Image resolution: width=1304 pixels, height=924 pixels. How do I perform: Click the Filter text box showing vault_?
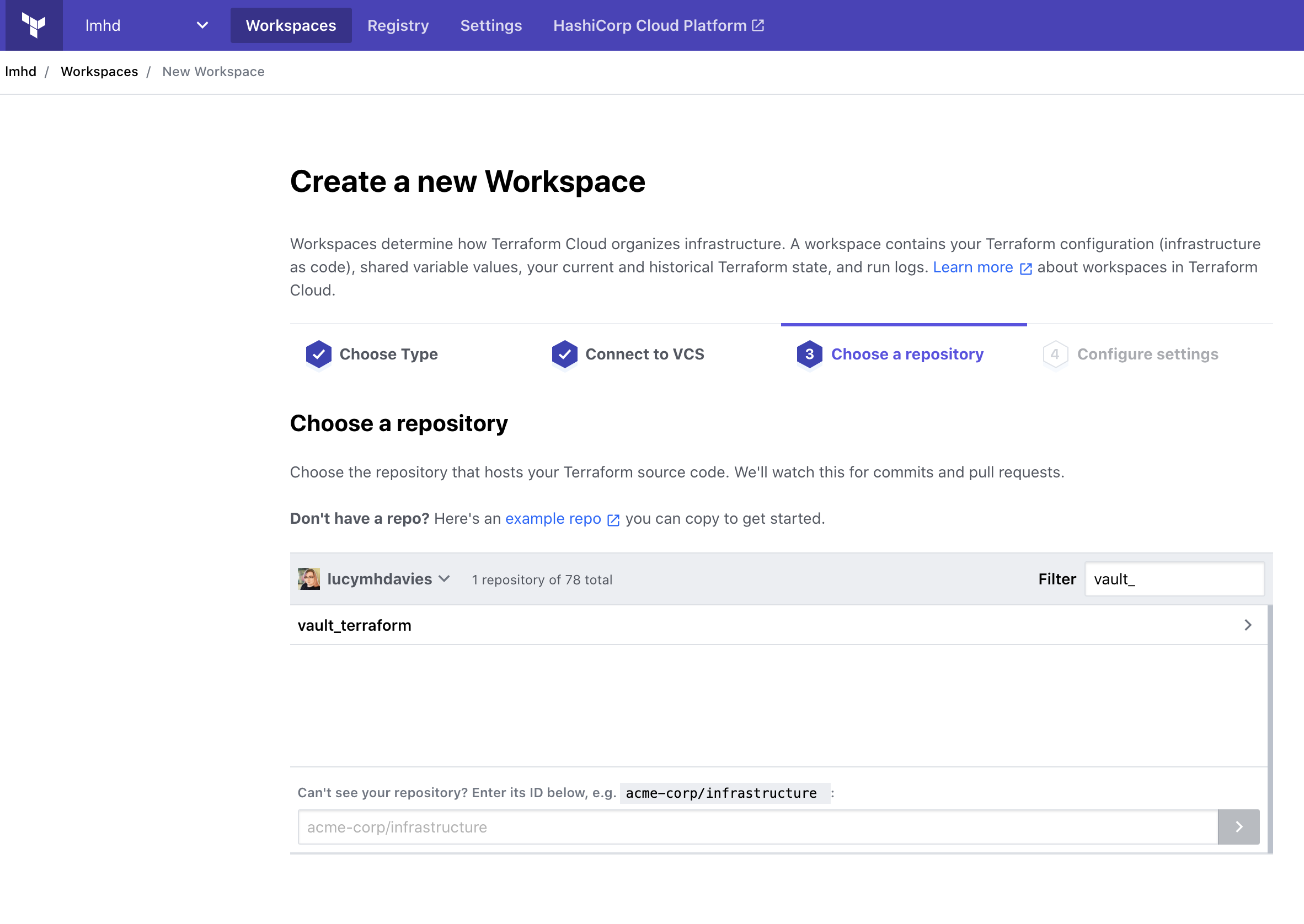tap(1174, 579)
